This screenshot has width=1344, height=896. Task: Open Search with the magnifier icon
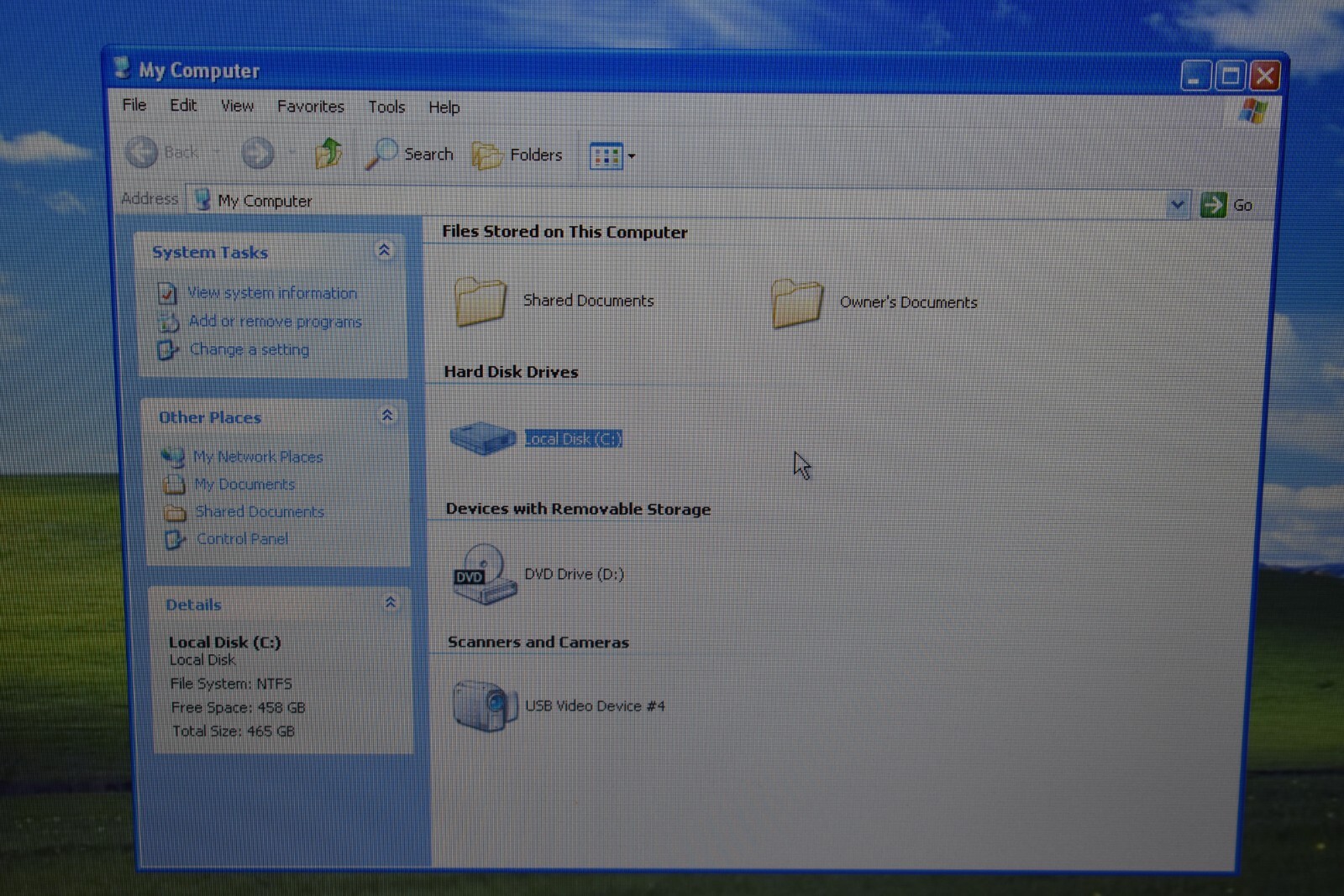click(381, 154)
